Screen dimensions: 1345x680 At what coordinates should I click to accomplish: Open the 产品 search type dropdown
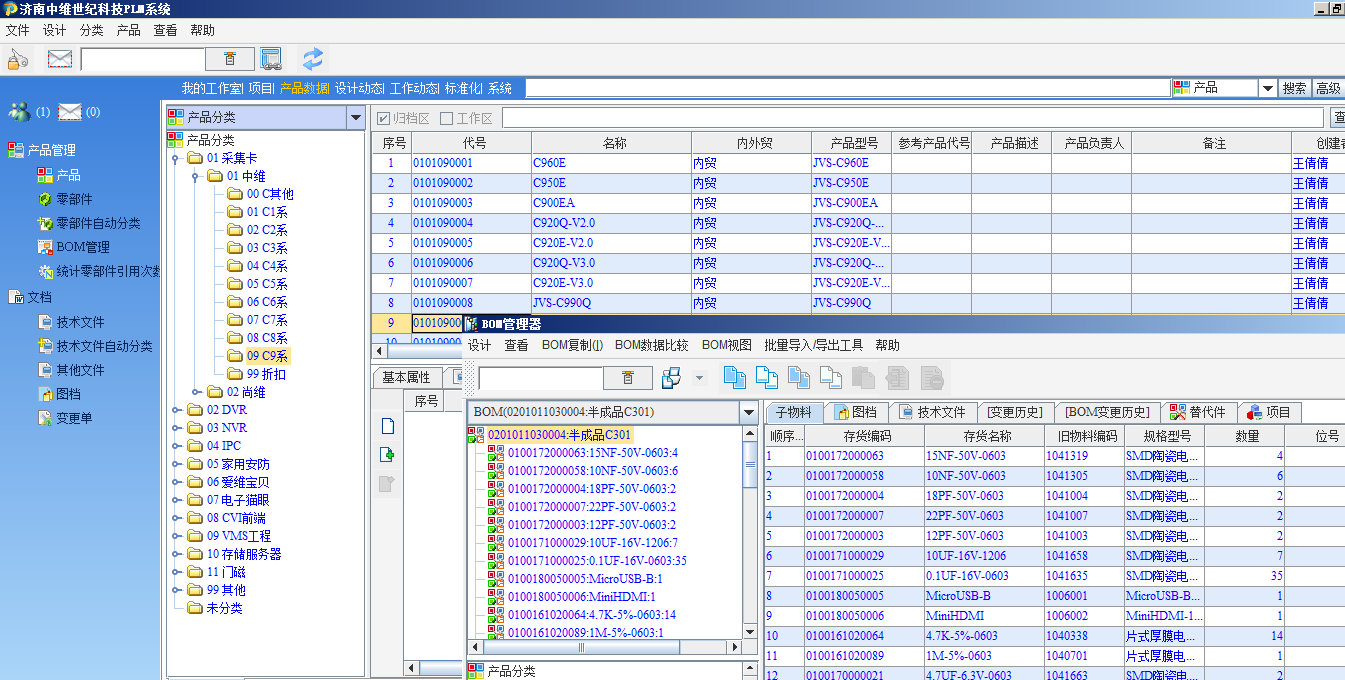(1267, 88)
